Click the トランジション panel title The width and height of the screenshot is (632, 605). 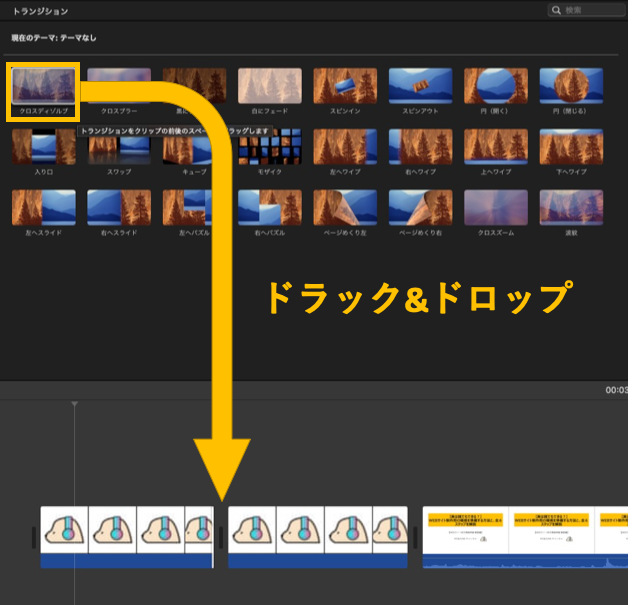pyautogui.click(x=41, y=11)
